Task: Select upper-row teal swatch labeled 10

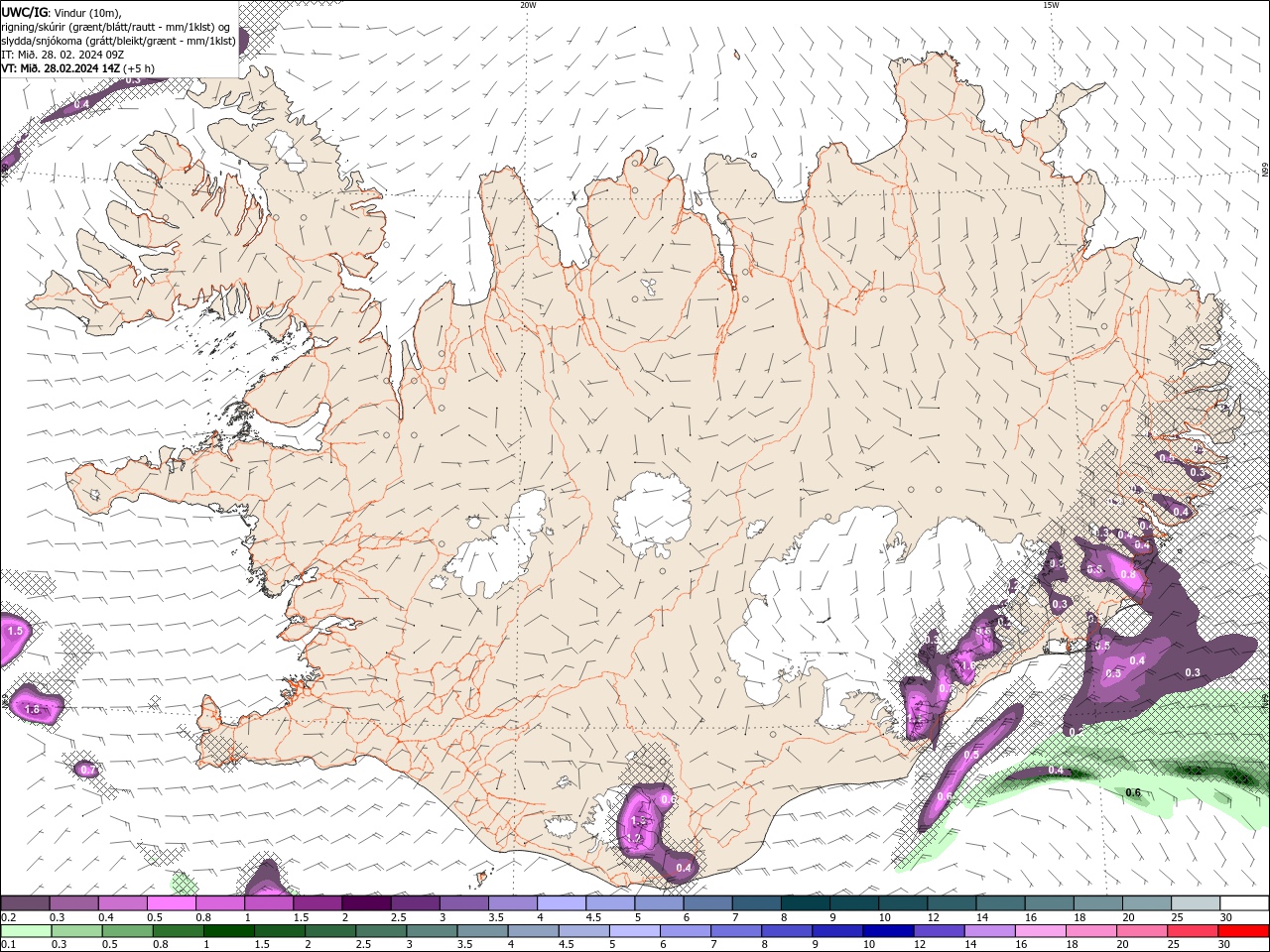Action: (903, 903)
